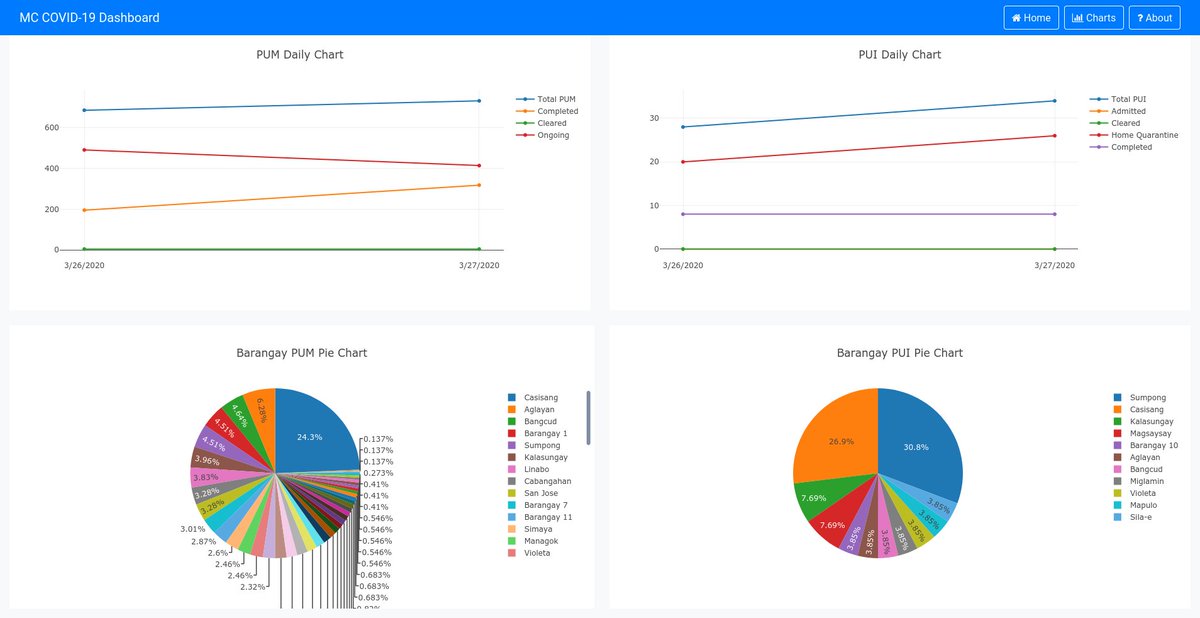Screen dimensions: 1200x618
Task: Click the 3/26/2020 axis label in PUM chart
Action: [x=85, y=265]
